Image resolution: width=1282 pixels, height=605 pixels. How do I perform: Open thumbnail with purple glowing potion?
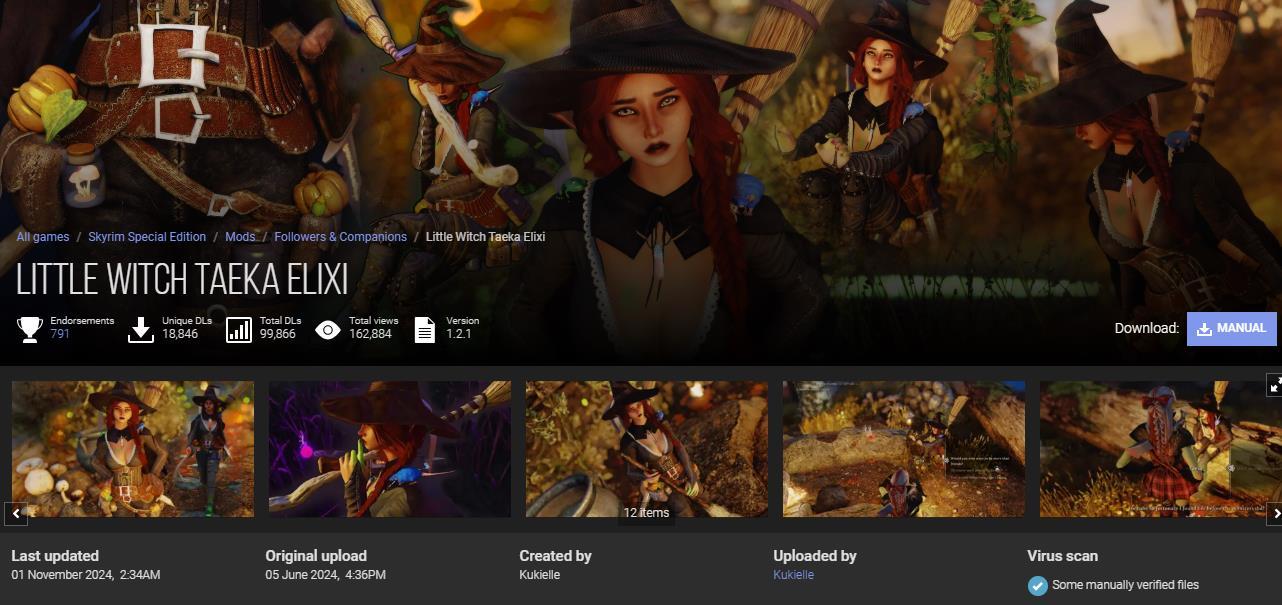click(x=390, y=449)
